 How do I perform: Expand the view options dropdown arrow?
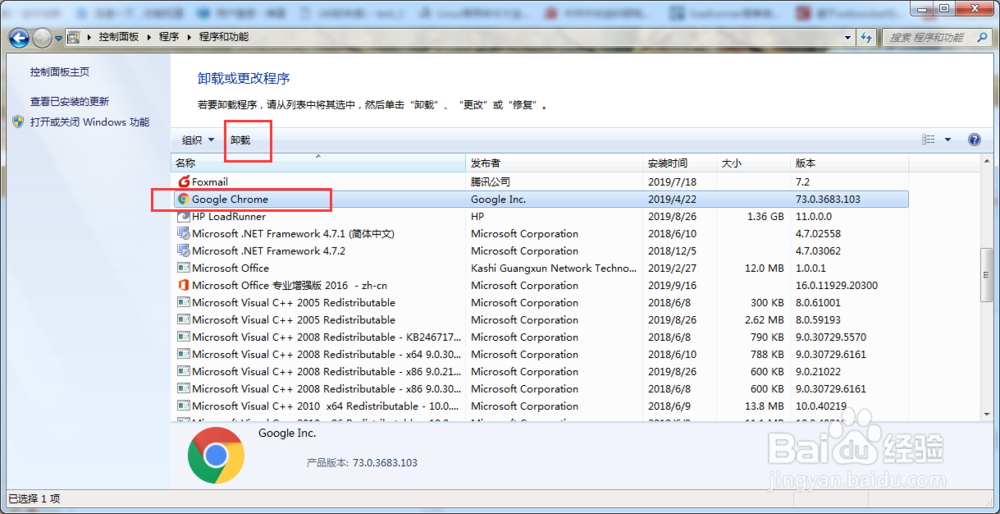(947, 140)
